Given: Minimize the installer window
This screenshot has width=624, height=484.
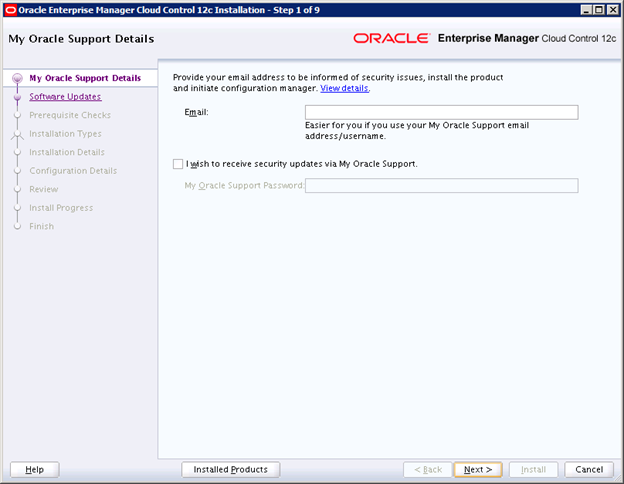Looking at the screenshot, I should pyautogui.click(x=586, y=10).
